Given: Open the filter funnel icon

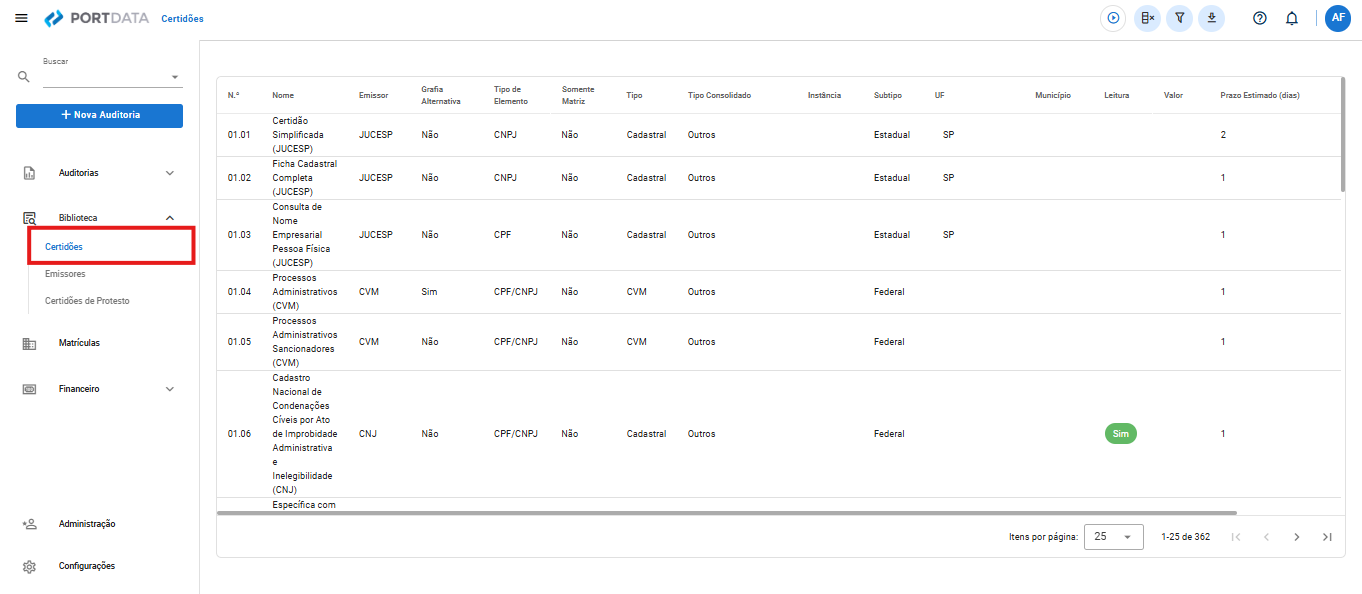Looking at the screenshot, I should (1180, 18).
